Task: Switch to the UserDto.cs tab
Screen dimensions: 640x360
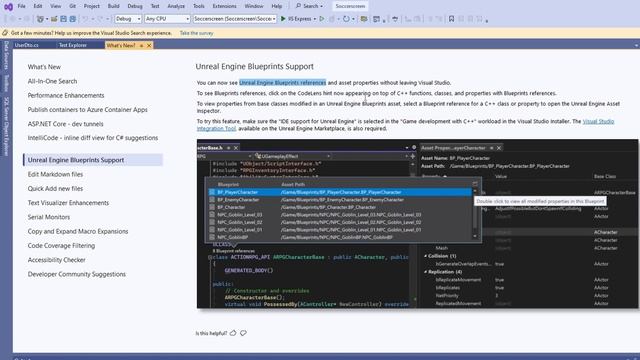Action: click(x=27, y=45)
